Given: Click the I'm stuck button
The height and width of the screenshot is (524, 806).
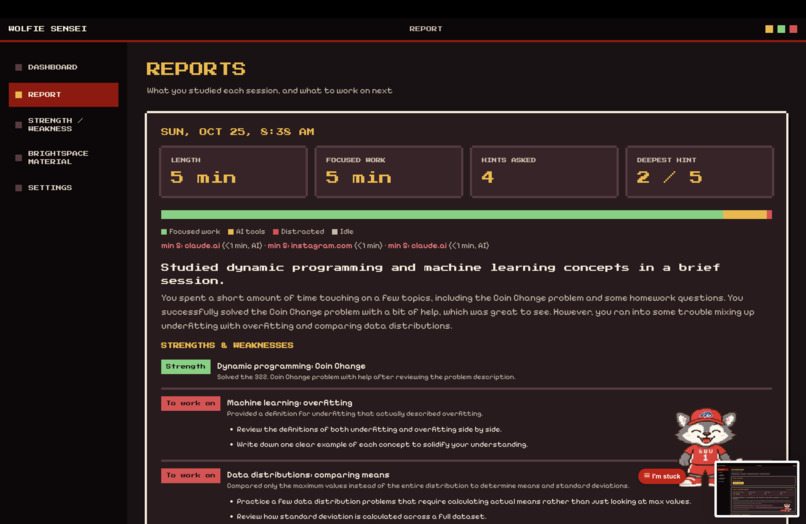Looking at the screenshot, I should point(662,476).
